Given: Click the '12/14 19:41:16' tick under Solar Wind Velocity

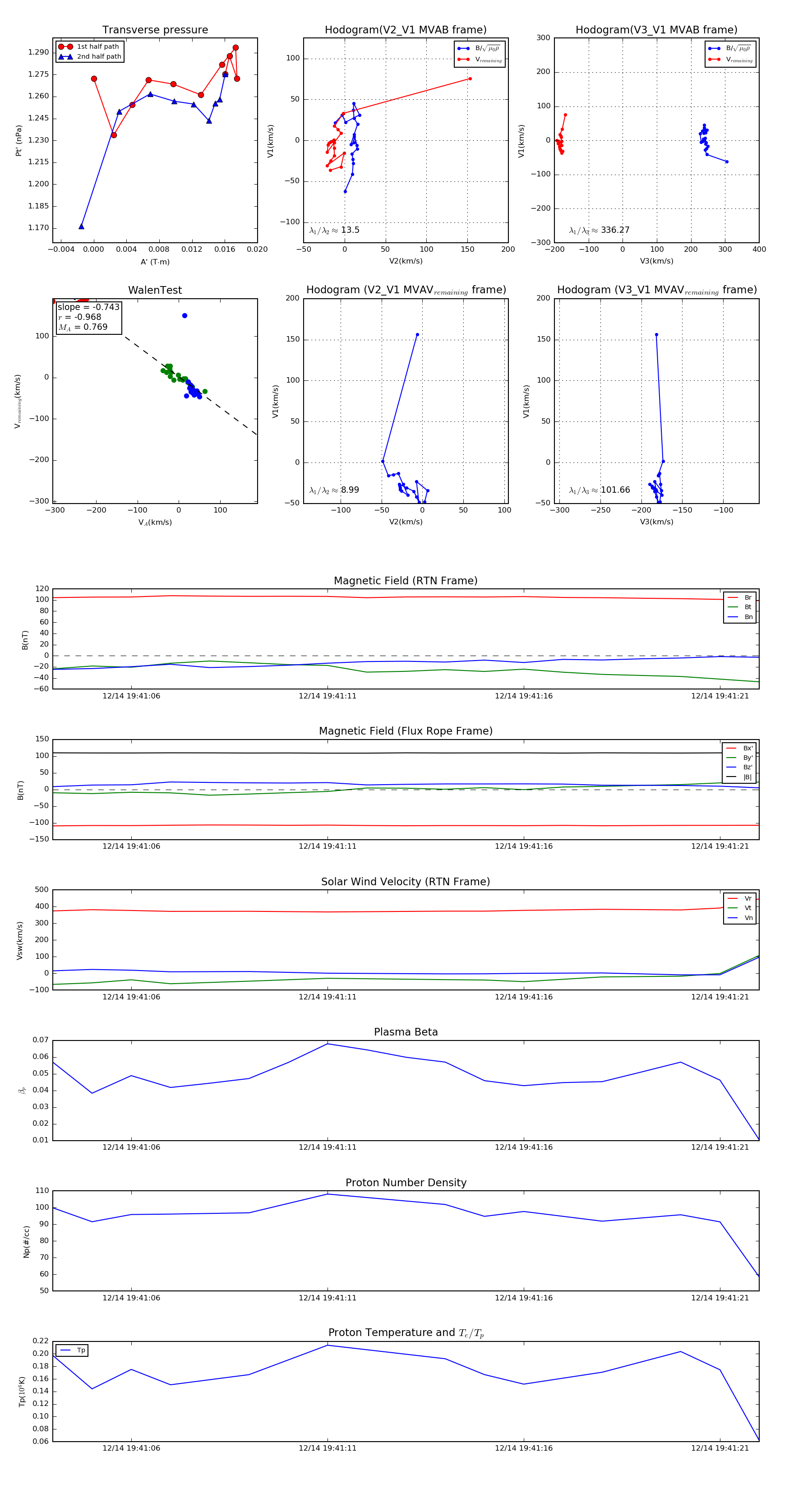Looking at the screenshot, I should (524, 997).
